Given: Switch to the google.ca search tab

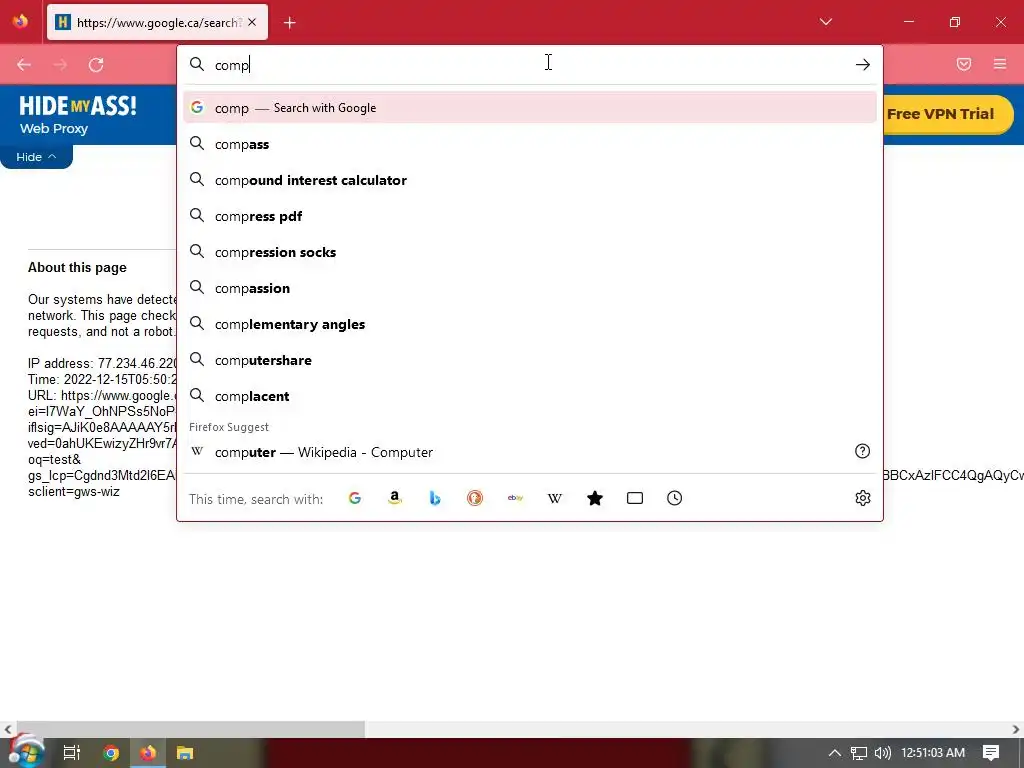Looking at the screenshot, I should coord(157,22).
